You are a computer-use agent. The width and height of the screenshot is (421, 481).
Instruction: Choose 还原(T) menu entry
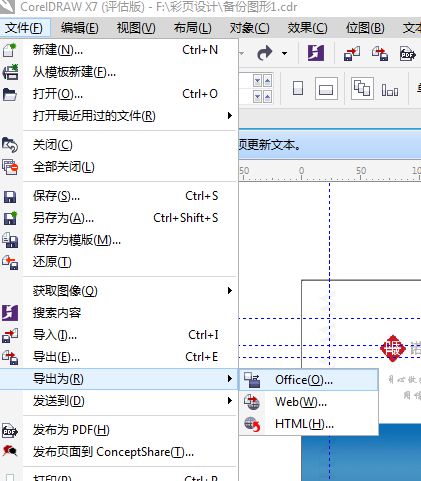tap(119, 262)
